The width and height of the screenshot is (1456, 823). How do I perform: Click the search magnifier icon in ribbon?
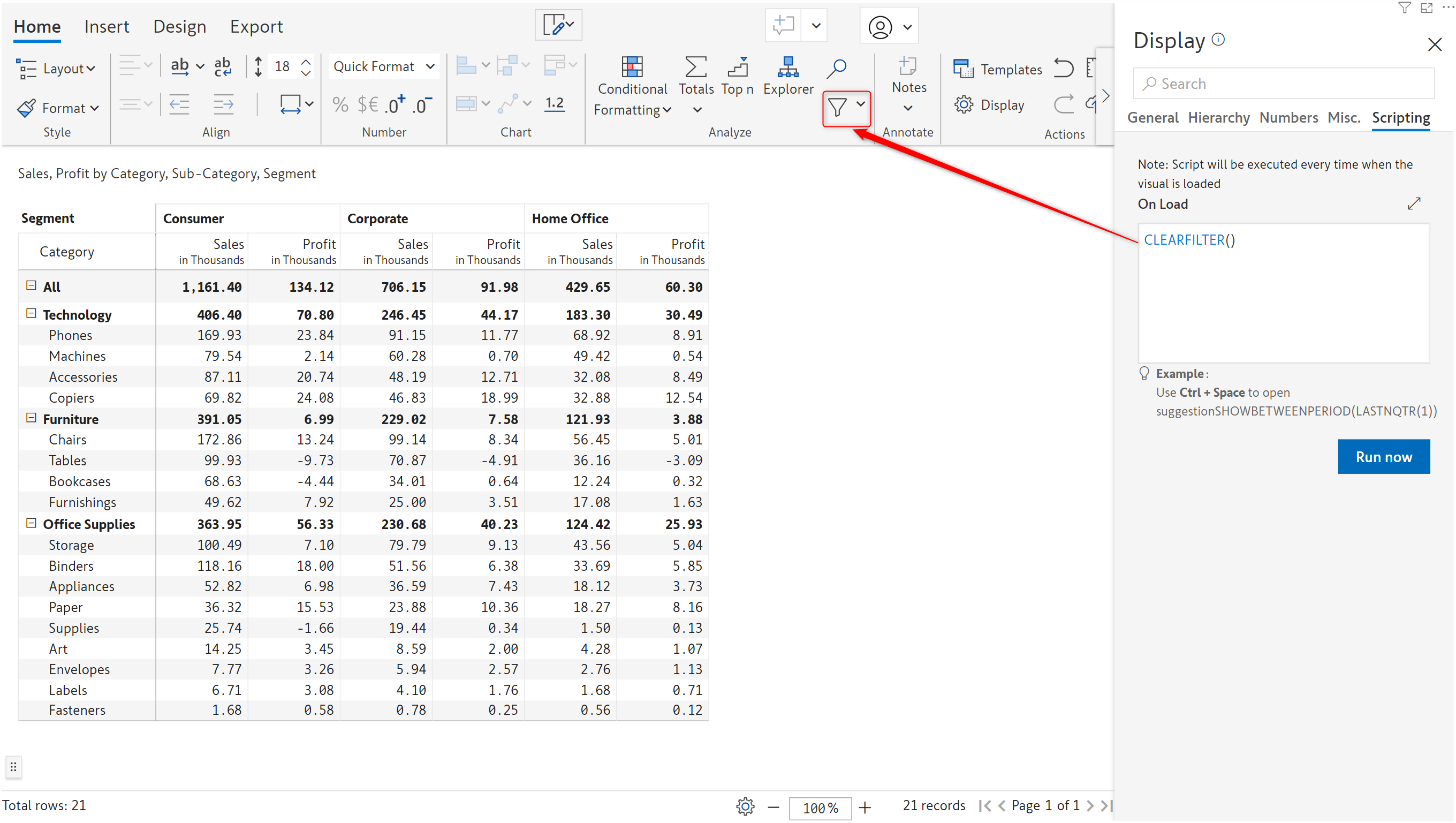pos(836,69)
